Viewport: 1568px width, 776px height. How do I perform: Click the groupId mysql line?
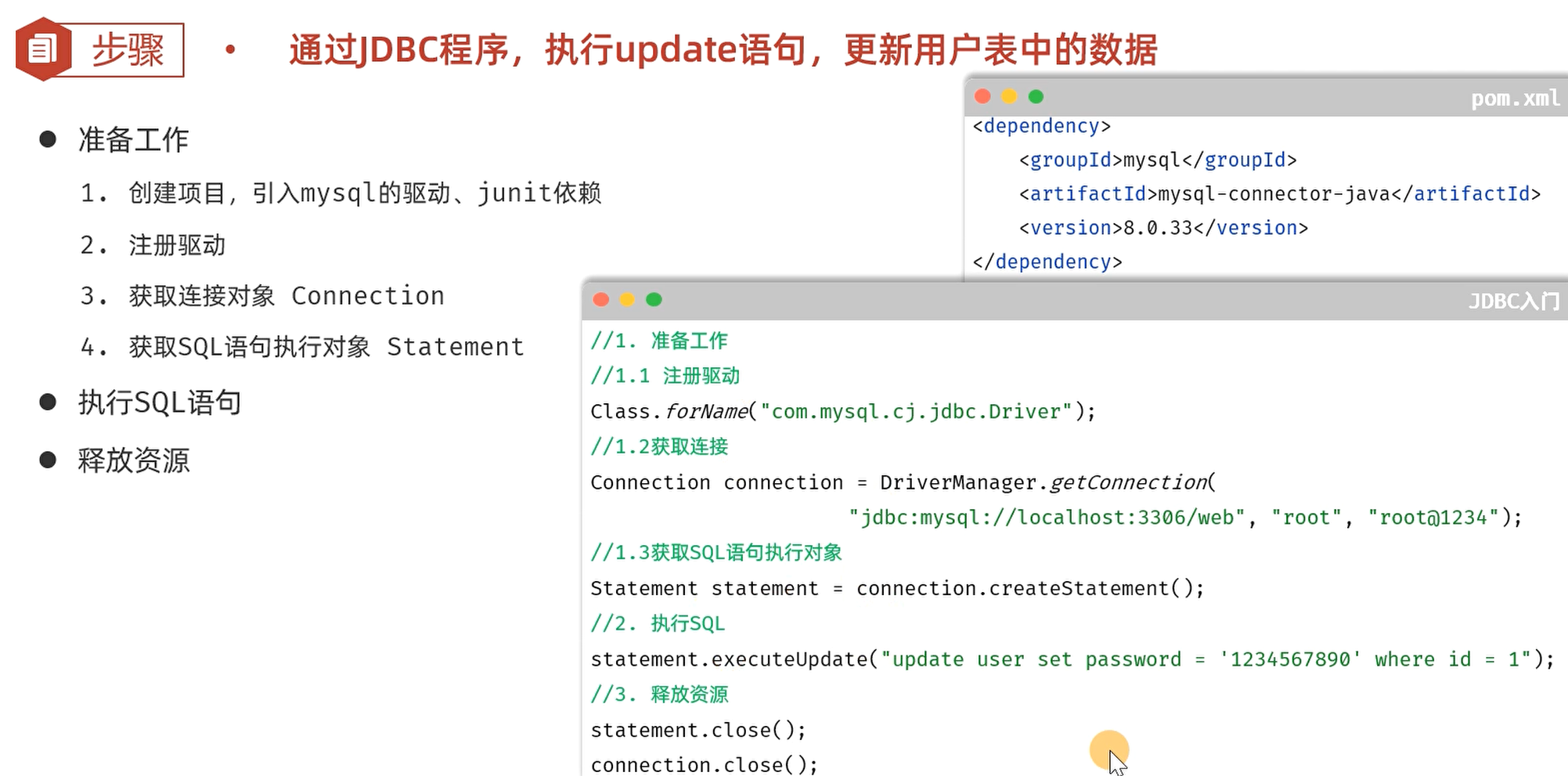tap(1158, 160)
